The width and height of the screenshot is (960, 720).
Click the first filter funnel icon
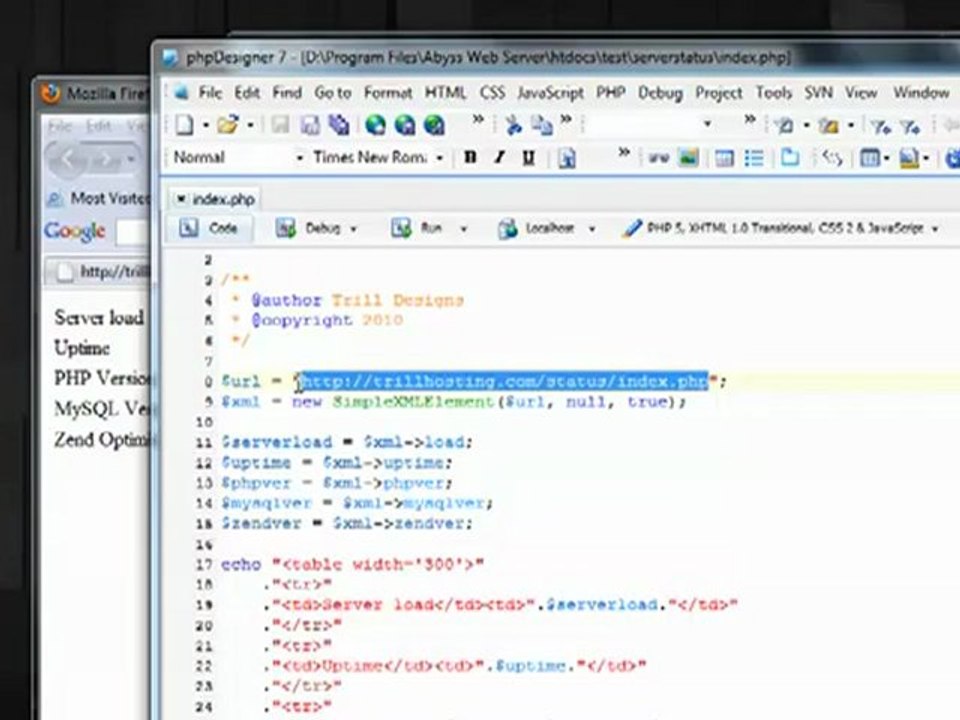(881, 126)
